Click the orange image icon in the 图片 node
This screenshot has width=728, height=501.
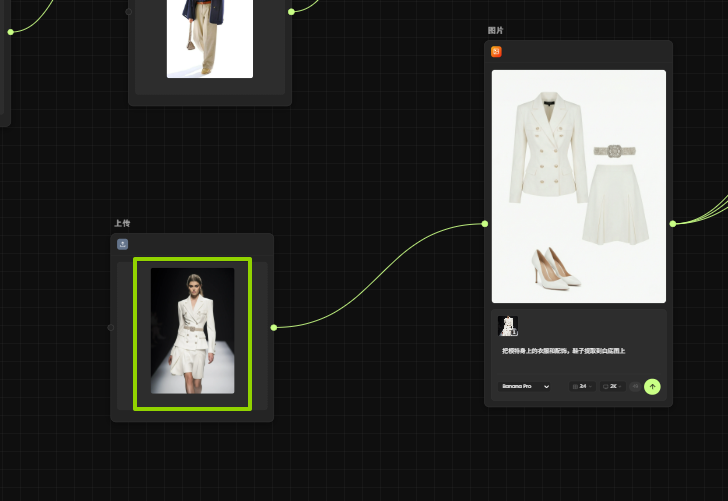click(x=496, y=52)
